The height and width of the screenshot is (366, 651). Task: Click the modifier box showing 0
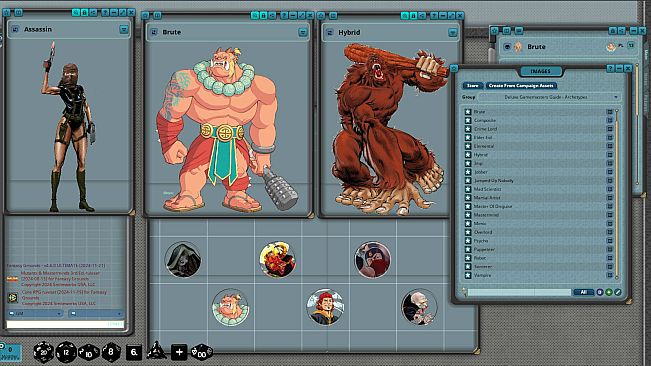(x=11, y=353)
